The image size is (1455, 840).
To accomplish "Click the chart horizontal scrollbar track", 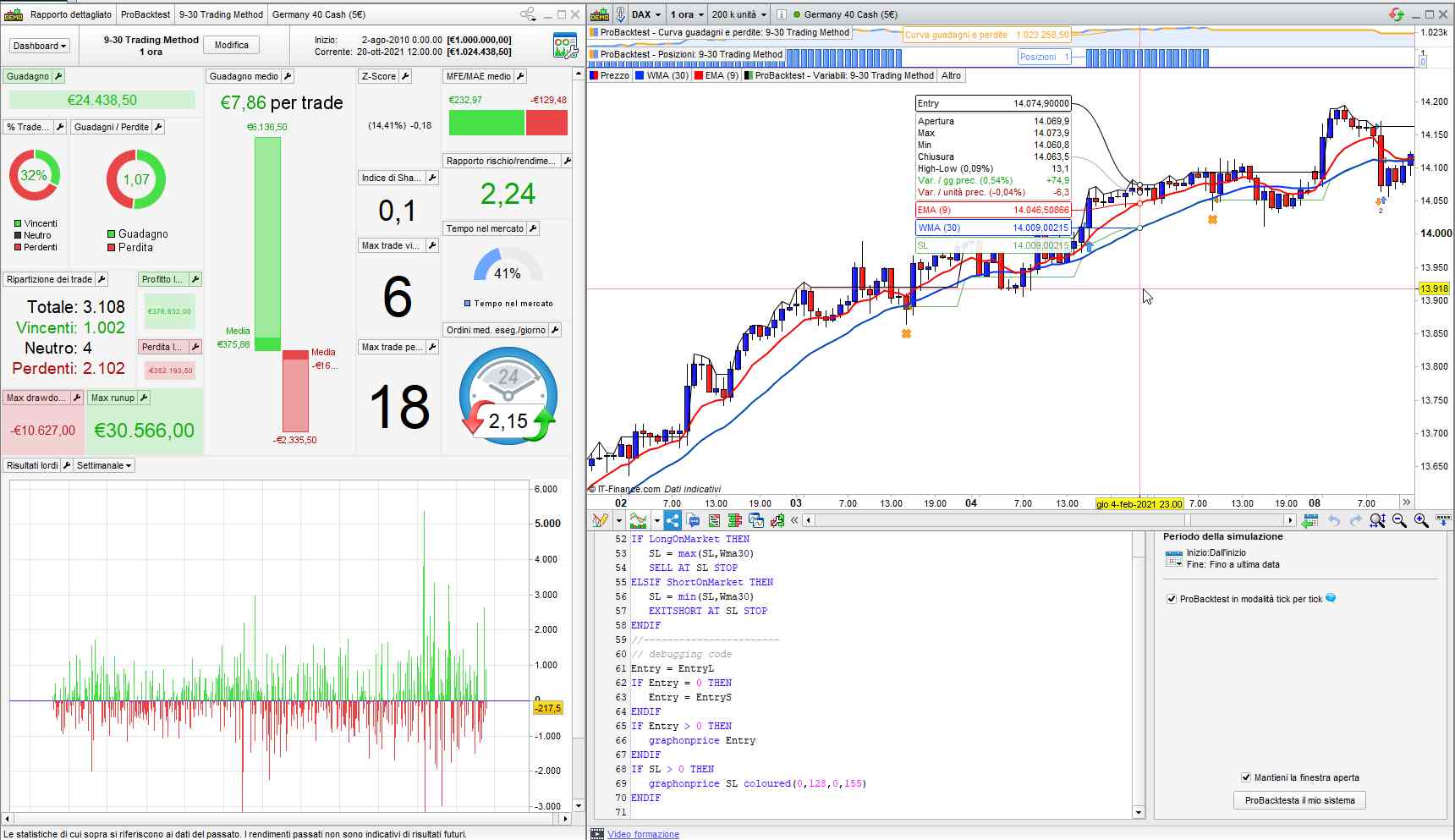I will (1049, 521).
